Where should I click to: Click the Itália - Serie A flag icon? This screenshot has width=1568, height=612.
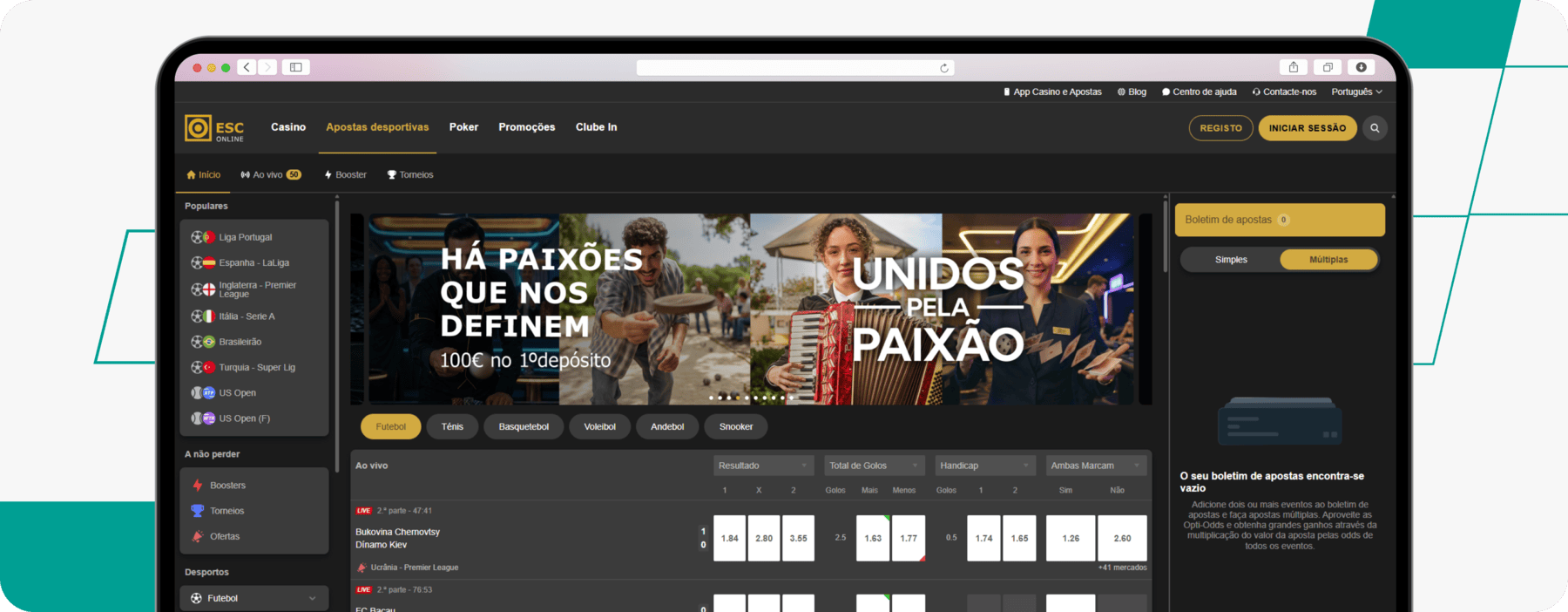(x=209, y=316)
